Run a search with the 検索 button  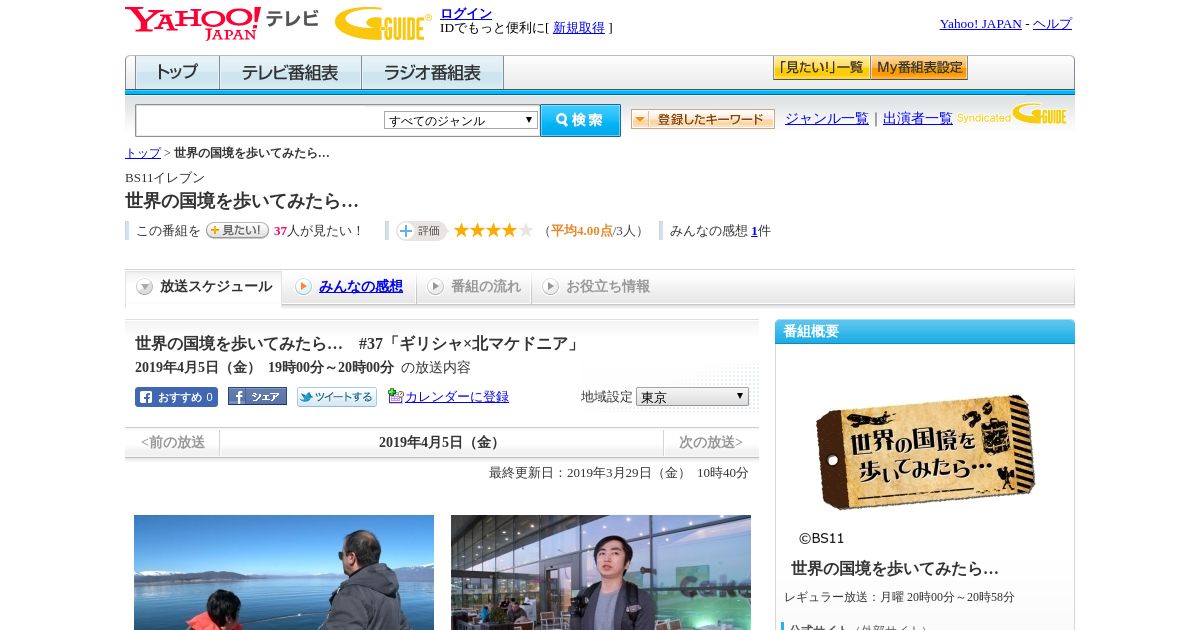580,120
